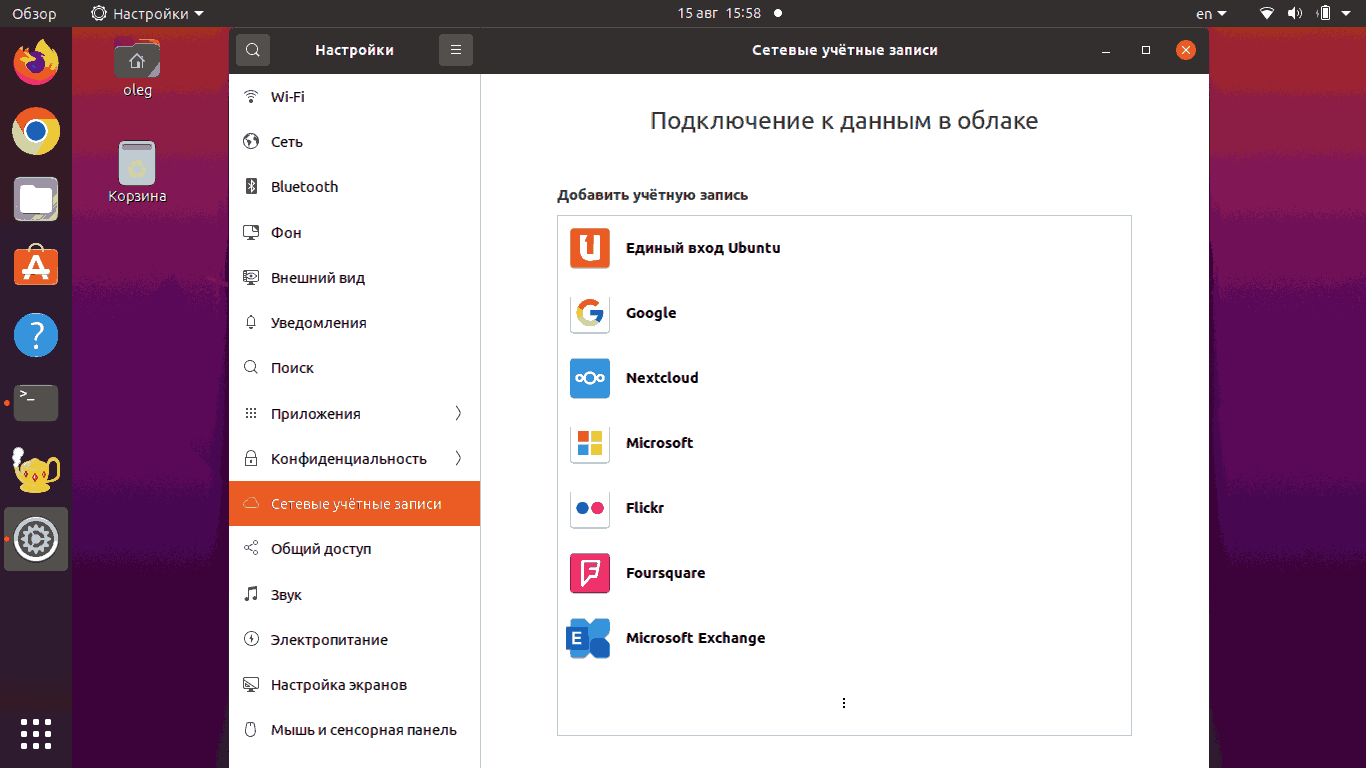
Task: Open Terminal from the dock
Action: [36, 403]
